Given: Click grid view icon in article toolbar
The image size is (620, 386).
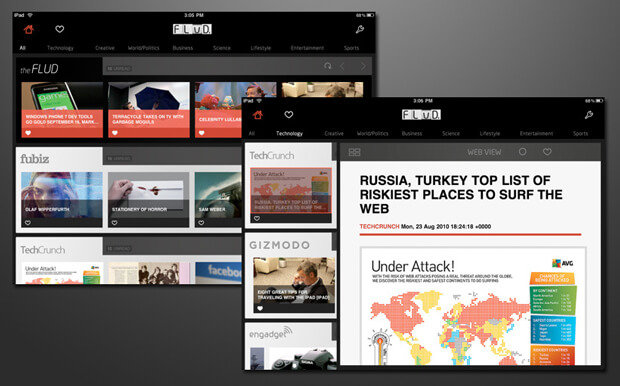Looking at the screenshot, I should (354, 152).
